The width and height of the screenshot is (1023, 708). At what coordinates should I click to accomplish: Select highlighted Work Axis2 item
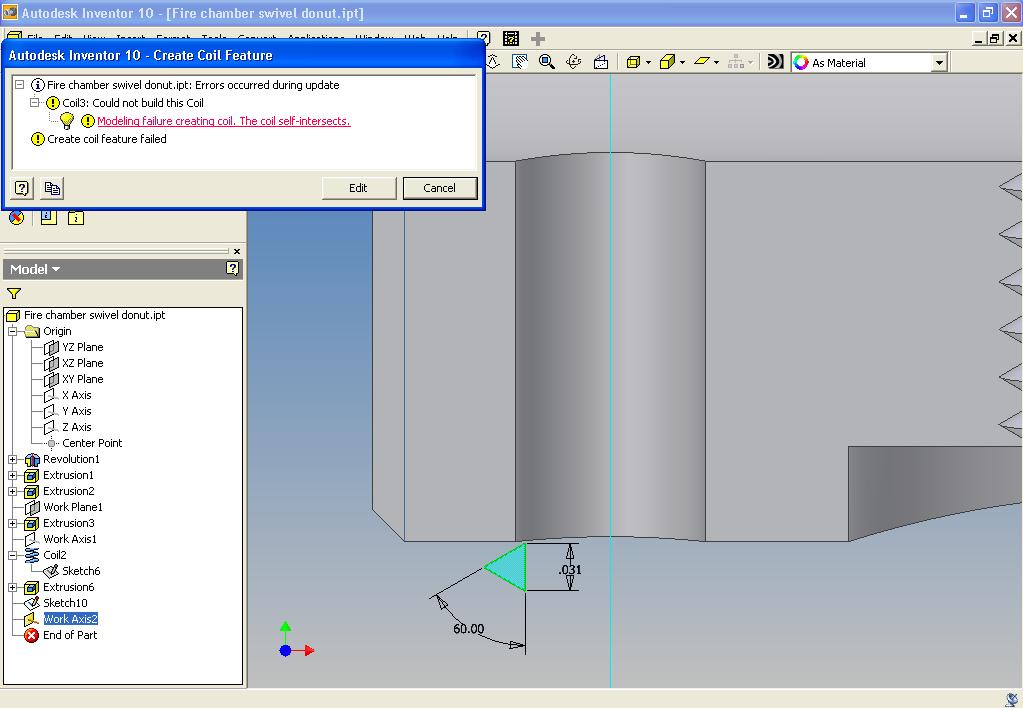(70, 619)
